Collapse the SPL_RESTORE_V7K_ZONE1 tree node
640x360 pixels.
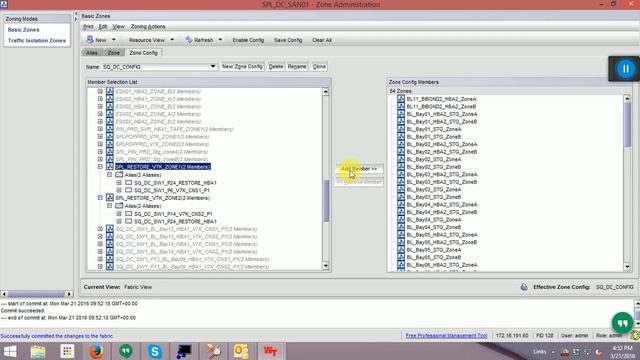coord(100,167)
